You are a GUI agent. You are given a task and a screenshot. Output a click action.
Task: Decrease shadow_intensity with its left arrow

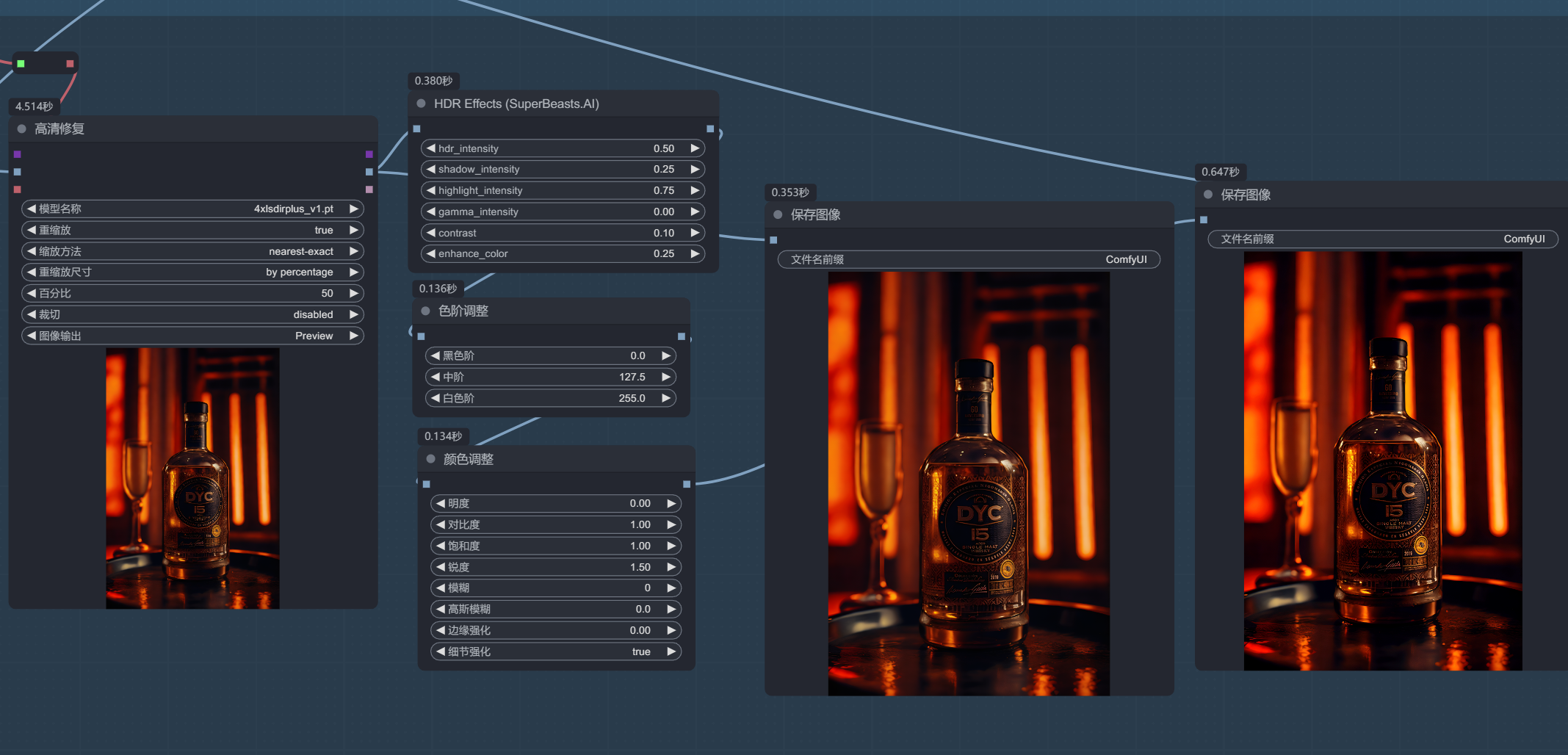click(431, 169)
